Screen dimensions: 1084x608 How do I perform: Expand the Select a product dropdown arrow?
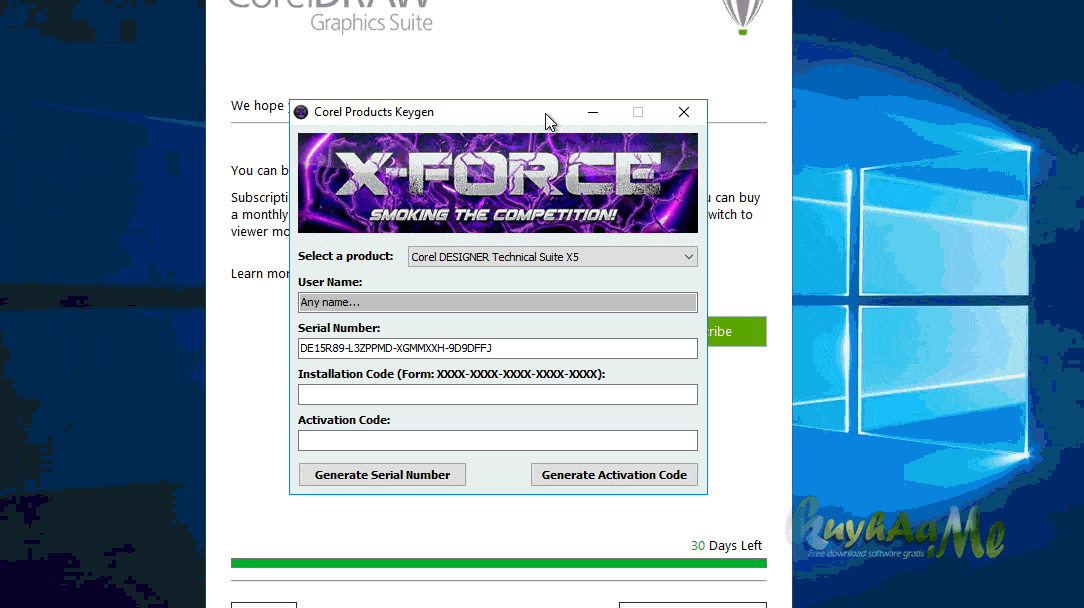click(x=688, y=257)
